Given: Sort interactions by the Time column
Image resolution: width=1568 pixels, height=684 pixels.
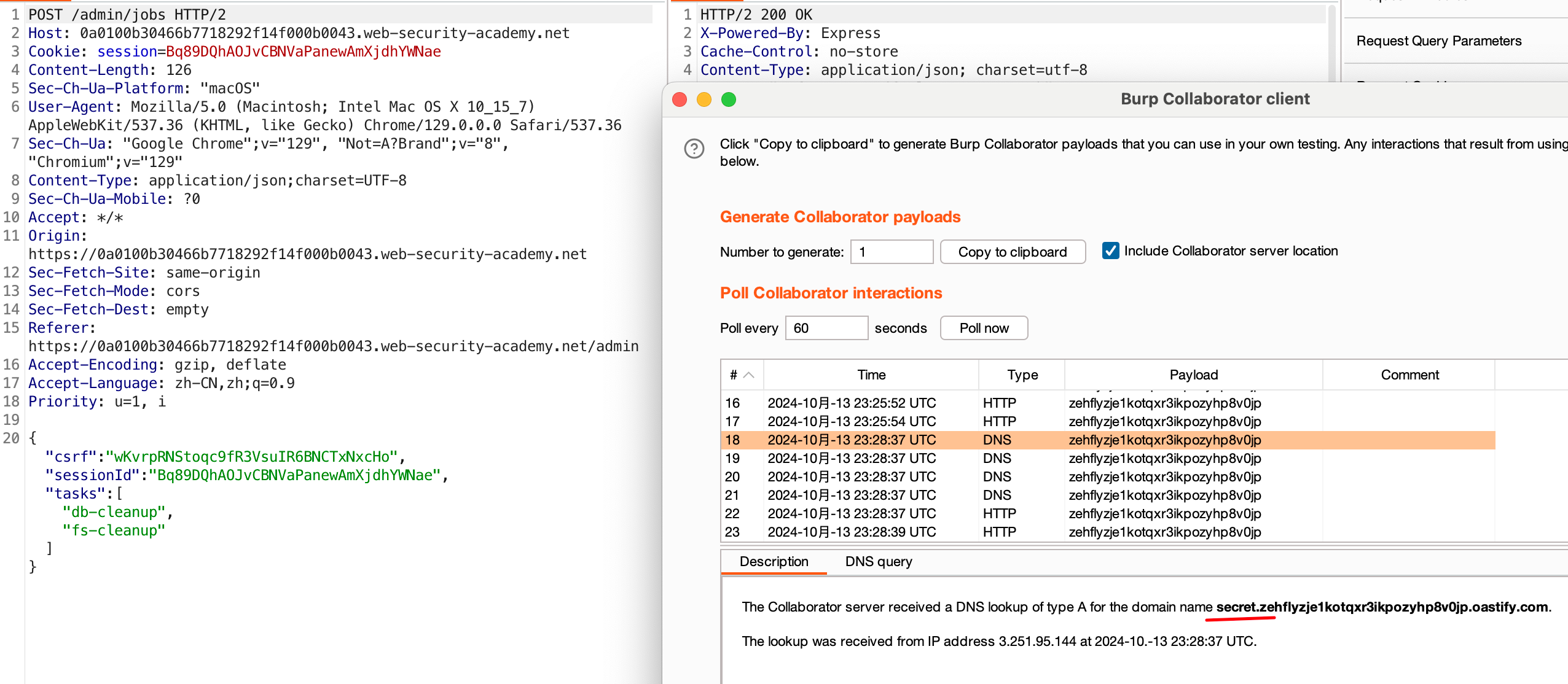Looking at the screenshot, I should coord(871,375).
